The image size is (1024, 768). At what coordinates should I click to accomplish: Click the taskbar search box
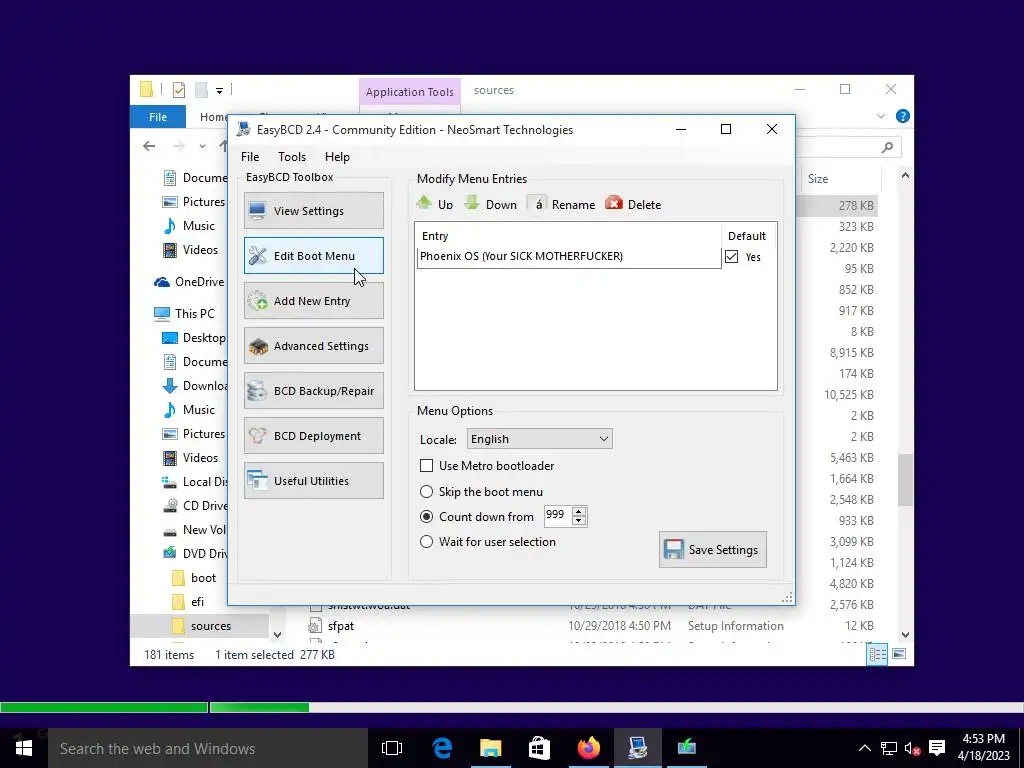(x=208, y=748)
